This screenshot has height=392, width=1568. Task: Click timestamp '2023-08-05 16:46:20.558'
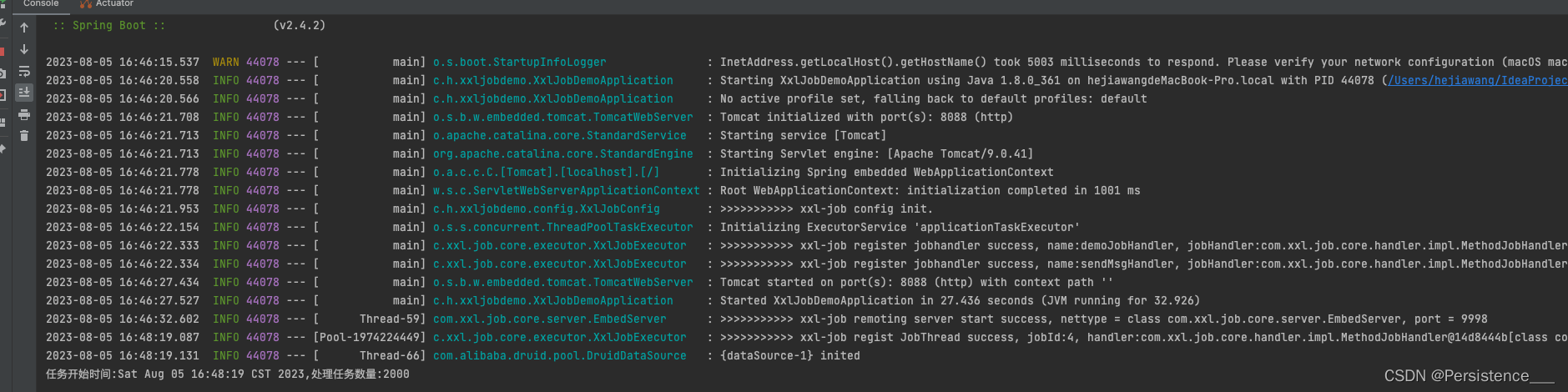[x=123, y=80]
